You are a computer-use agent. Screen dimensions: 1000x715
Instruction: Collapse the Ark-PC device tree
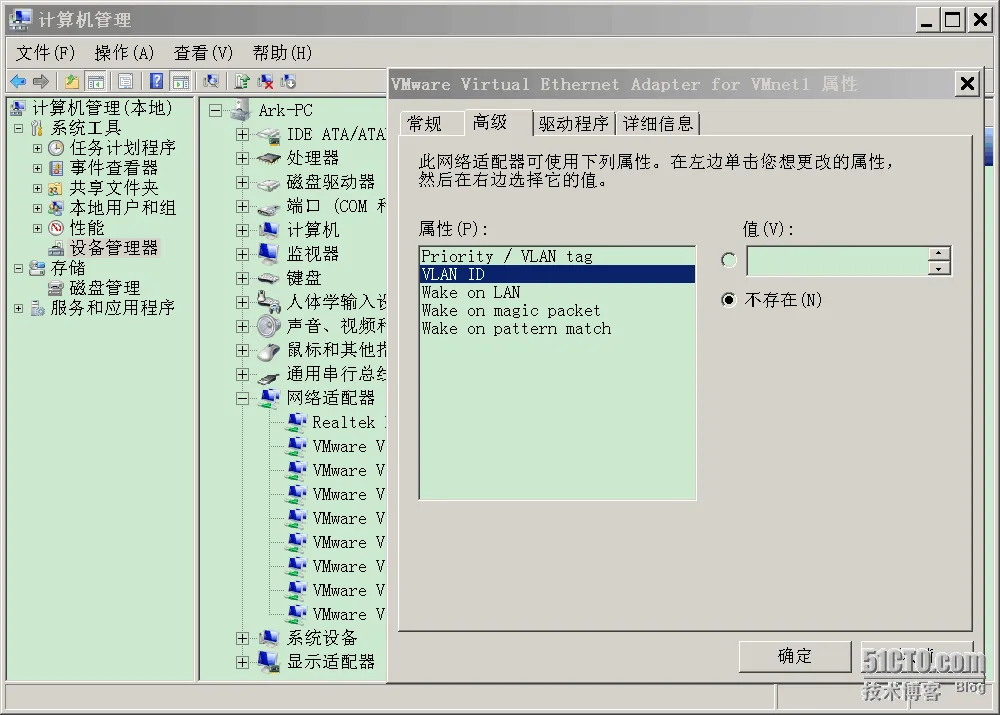click(x=216, y=110)
